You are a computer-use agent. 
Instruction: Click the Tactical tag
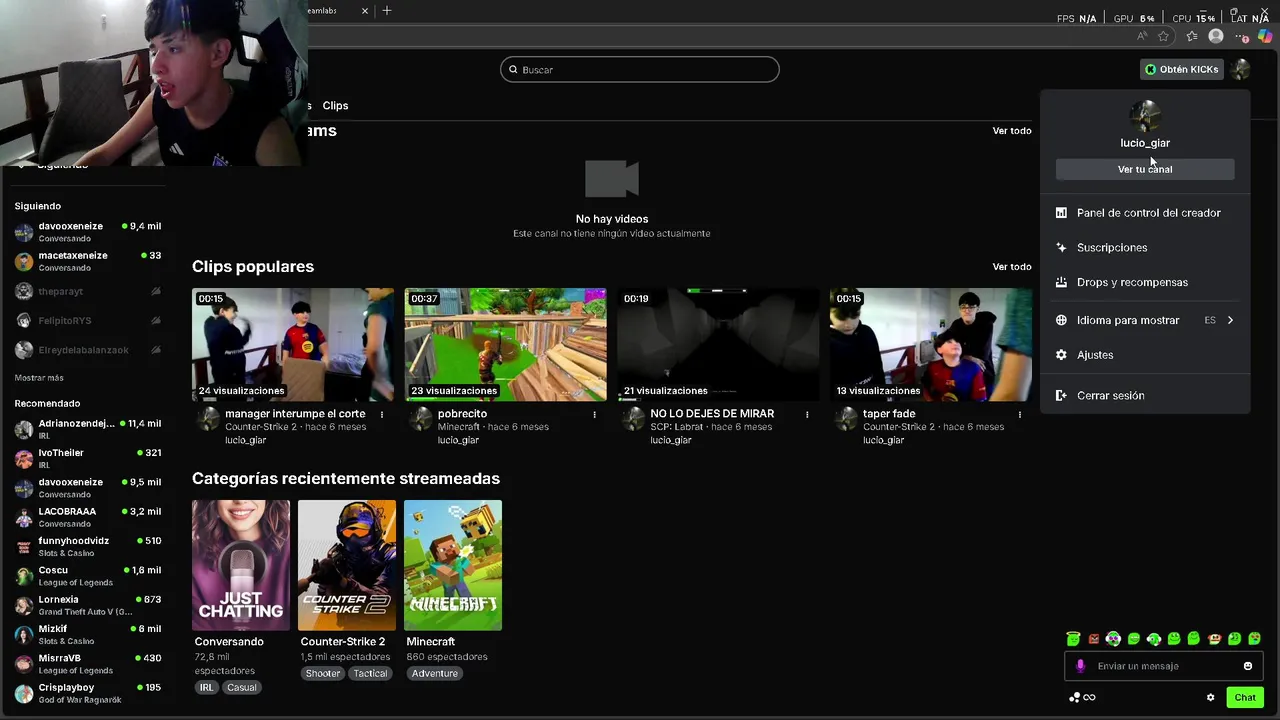(370, 674)
